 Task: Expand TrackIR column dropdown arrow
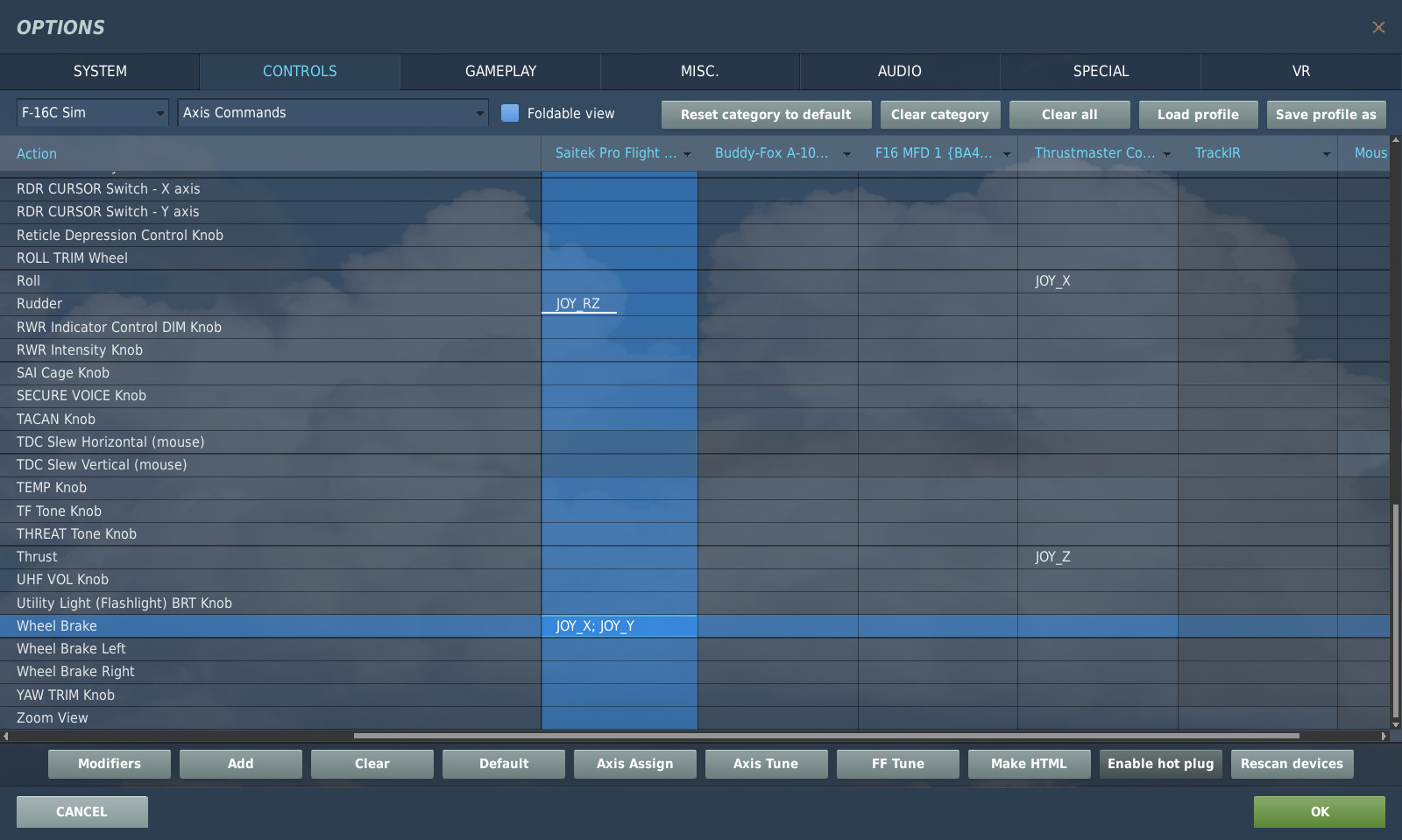click(x=1327, y=154)
